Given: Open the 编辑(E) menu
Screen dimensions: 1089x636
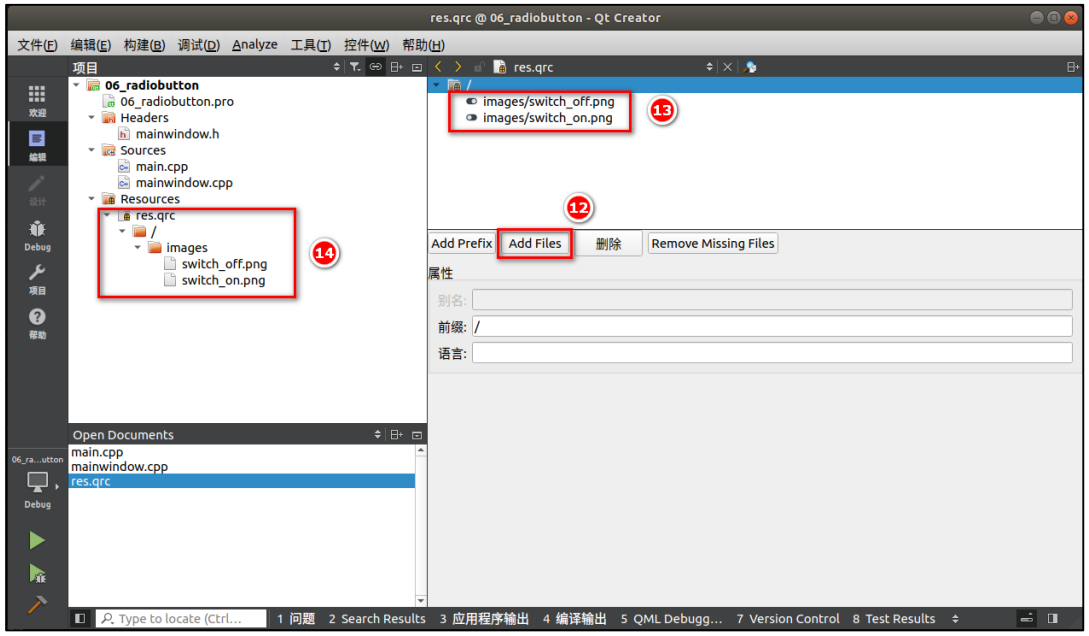Looking at the screenshot, I should point(90,44).
